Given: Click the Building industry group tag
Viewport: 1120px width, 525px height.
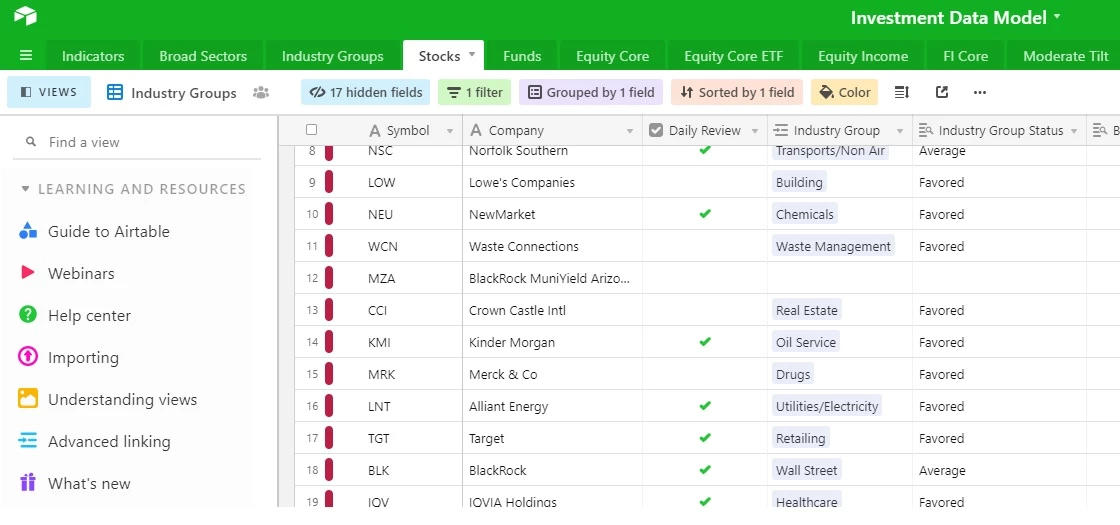Looking at the screenshot, I should point(799,182).
